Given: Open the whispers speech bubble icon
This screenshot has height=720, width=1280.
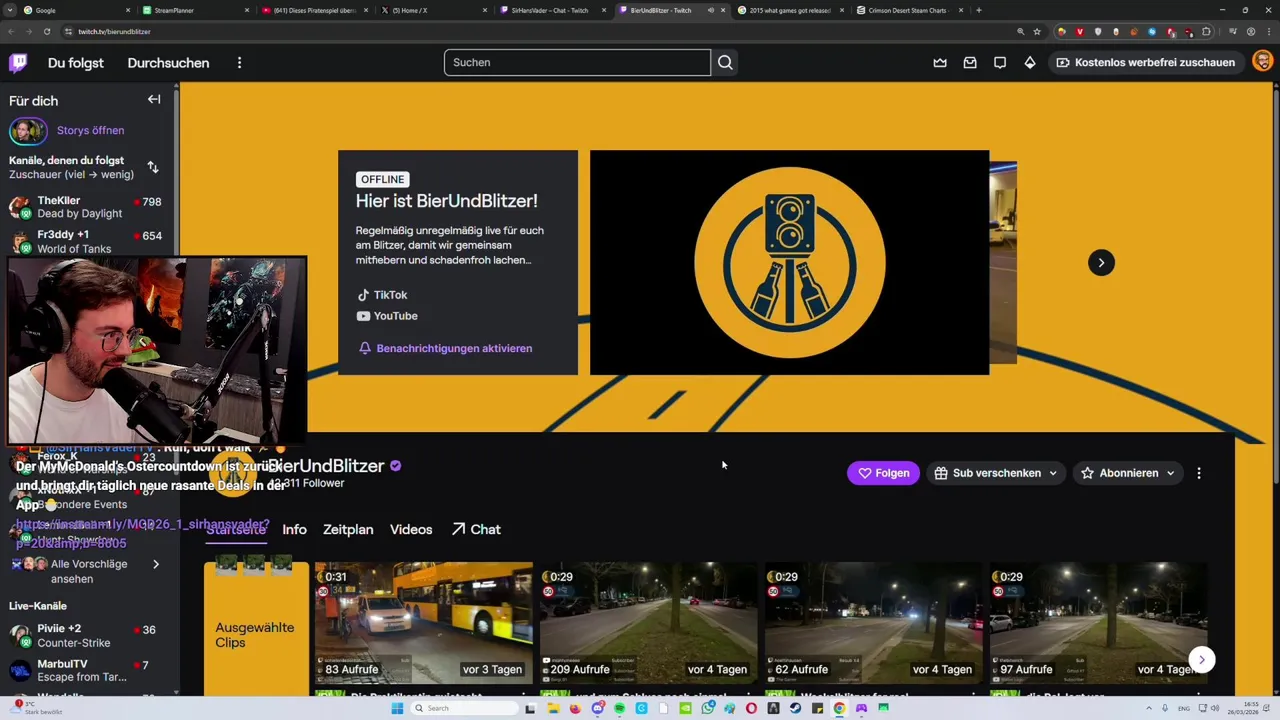Looking at the screenshot, I should 1000,62.
